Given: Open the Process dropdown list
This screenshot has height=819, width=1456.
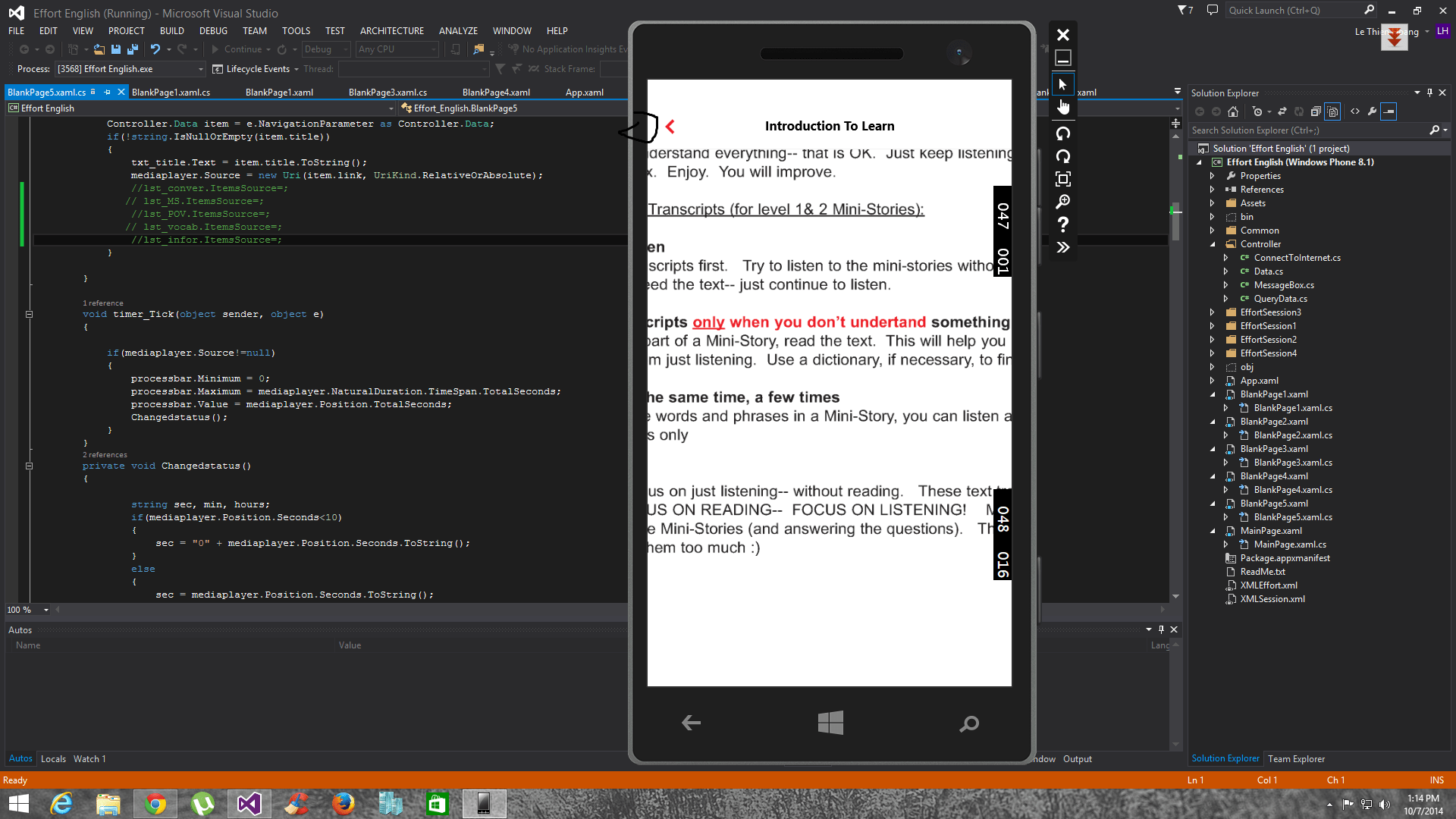Looking at the screenshot, I should tap(201, 69).
